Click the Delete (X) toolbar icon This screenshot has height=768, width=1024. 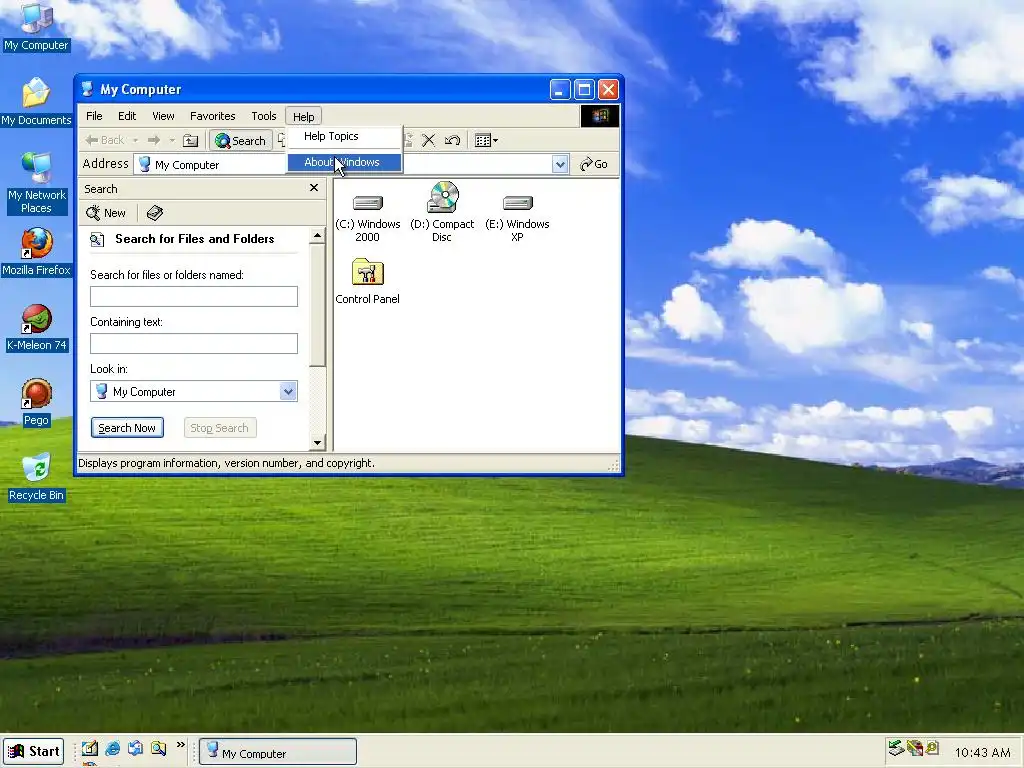pos(428,140)
